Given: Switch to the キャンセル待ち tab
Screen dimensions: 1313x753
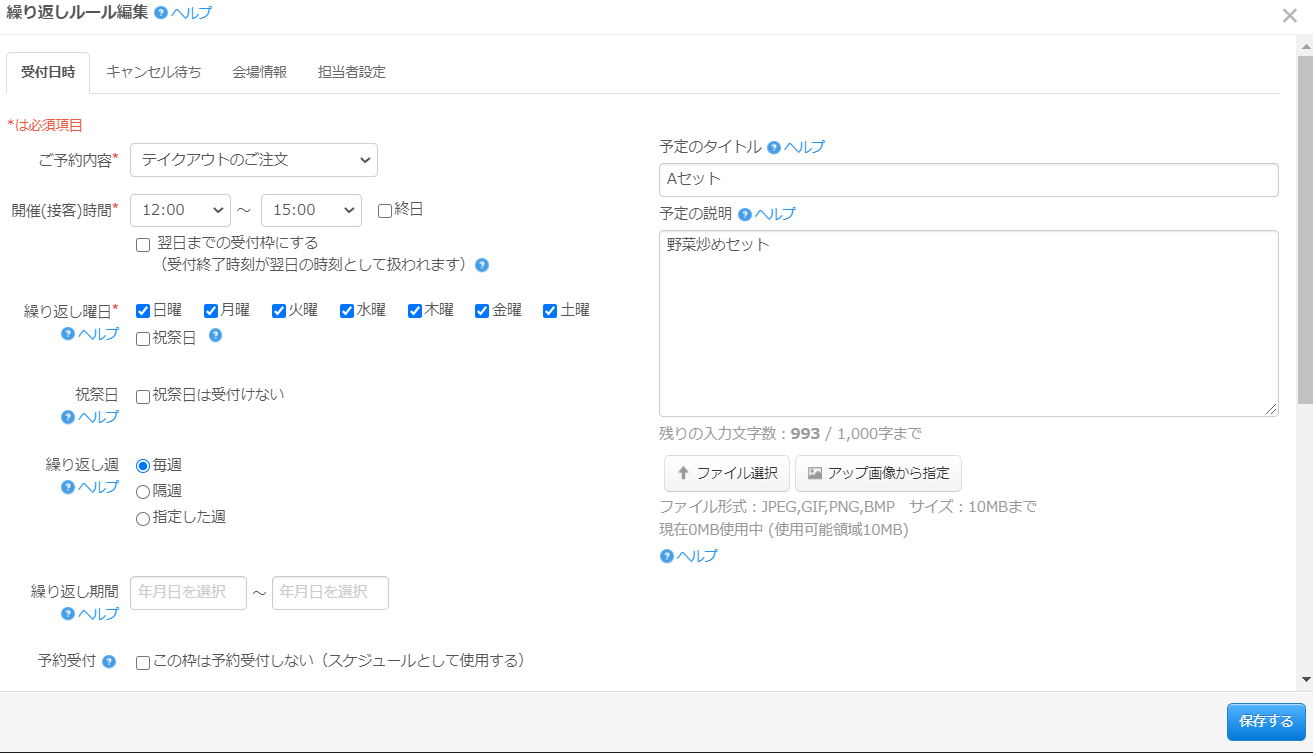Looking at the screenshot, I should [x=154, y=72].
